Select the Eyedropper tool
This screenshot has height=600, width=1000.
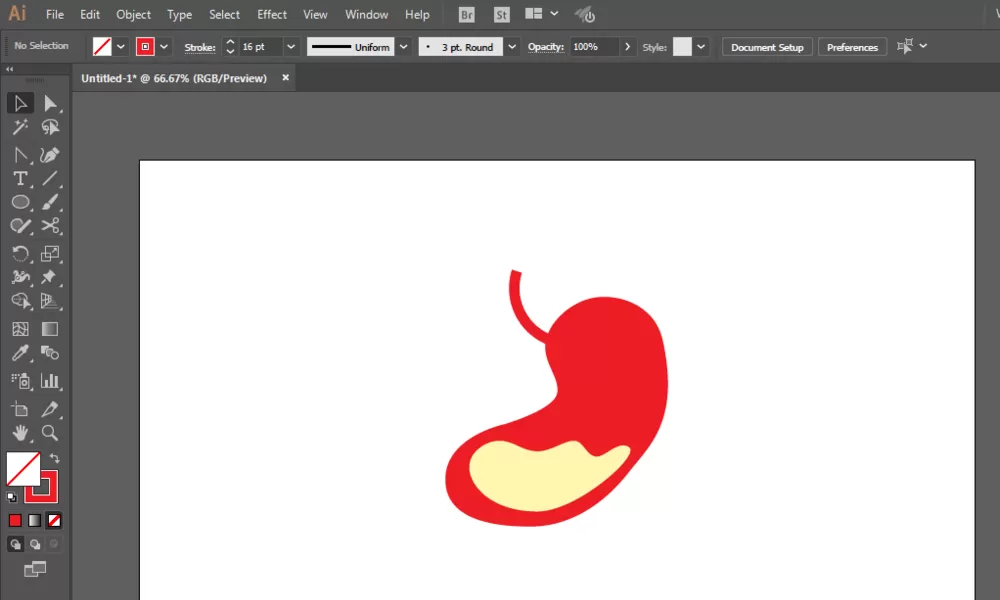pos(20,353)
